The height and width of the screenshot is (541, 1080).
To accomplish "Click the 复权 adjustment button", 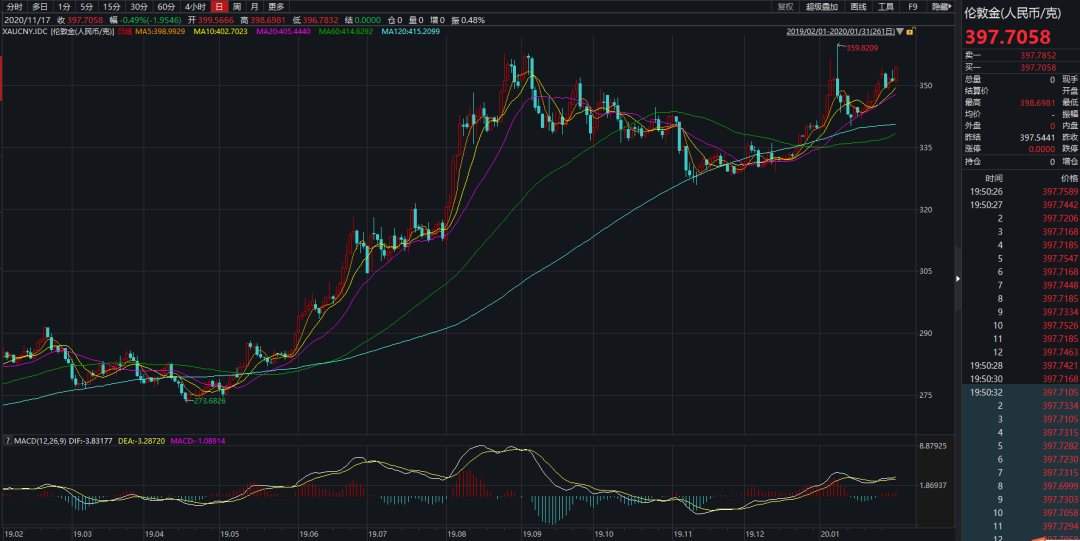I will point(785,6).
